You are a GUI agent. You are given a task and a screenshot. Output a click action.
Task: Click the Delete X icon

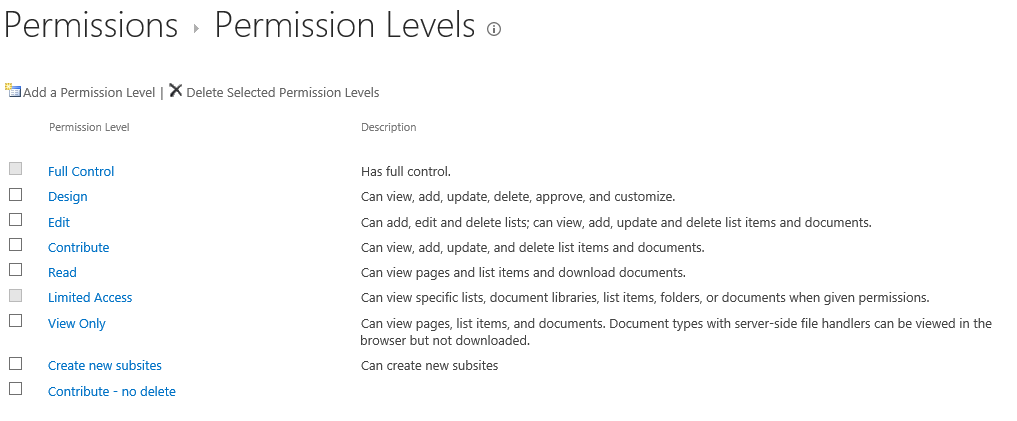point(176,91)
